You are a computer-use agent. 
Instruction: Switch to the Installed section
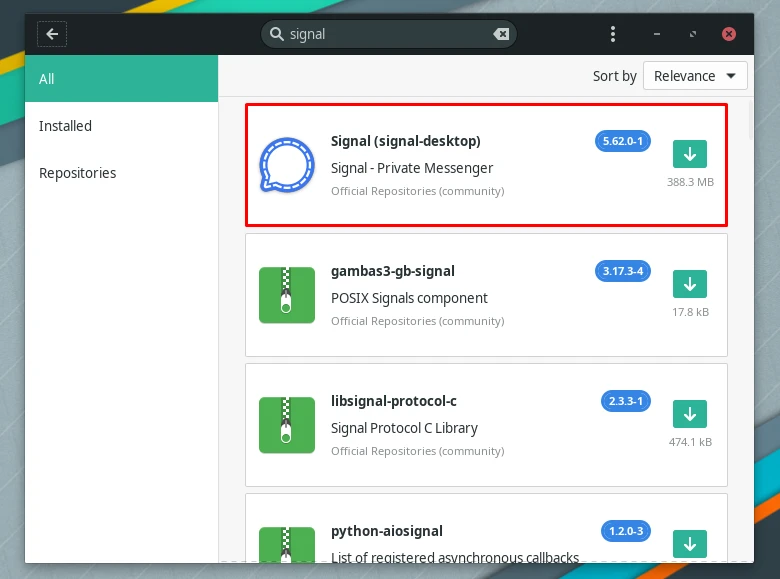[x=121, y=126]
